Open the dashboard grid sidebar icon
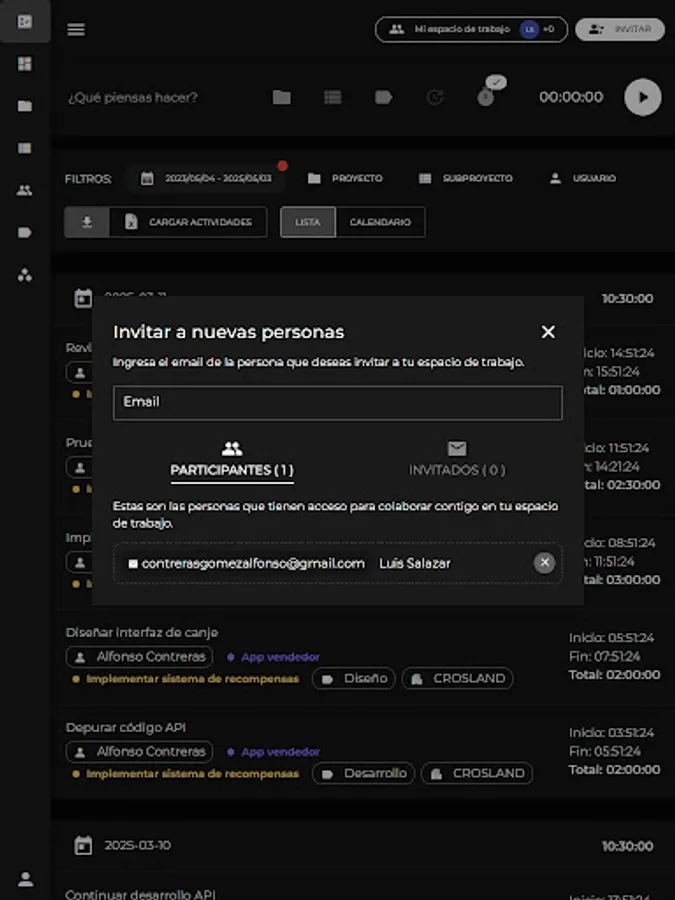 click(25, 64)
